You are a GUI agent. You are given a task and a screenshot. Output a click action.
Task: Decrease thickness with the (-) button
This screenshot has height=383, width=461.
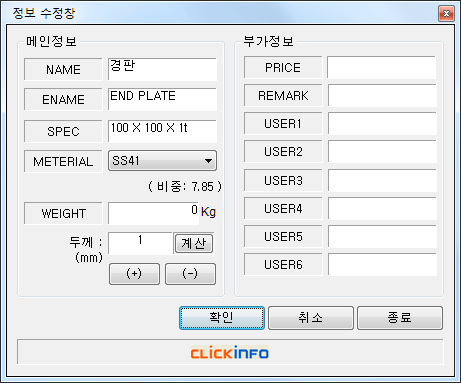190,274
